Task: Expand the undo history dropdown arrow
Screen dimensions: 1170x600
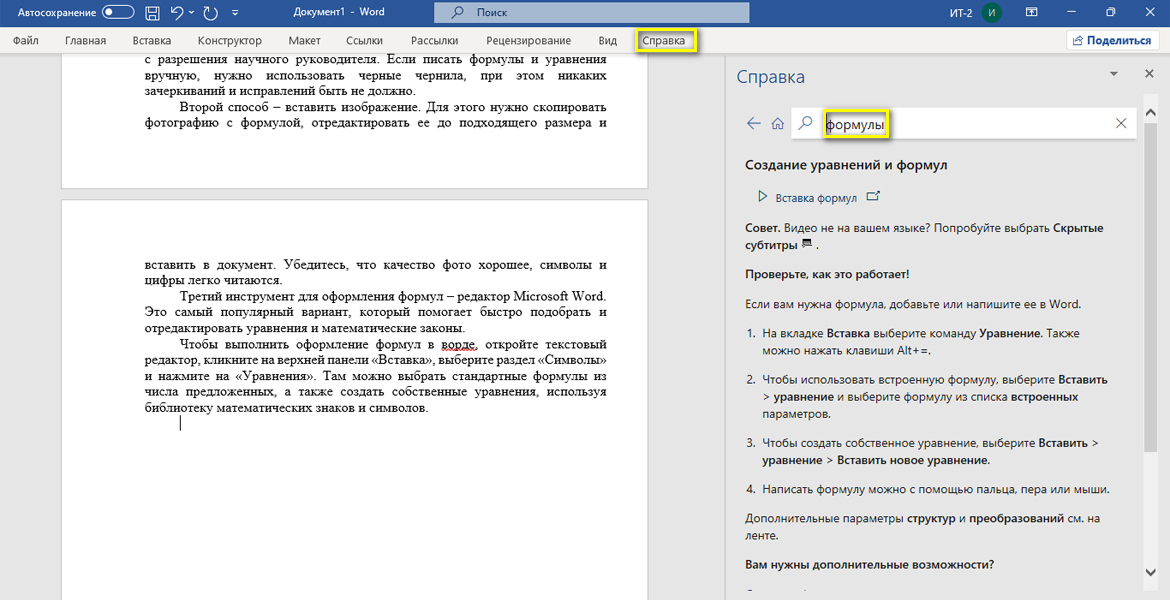Action: [x=192, y=14]
